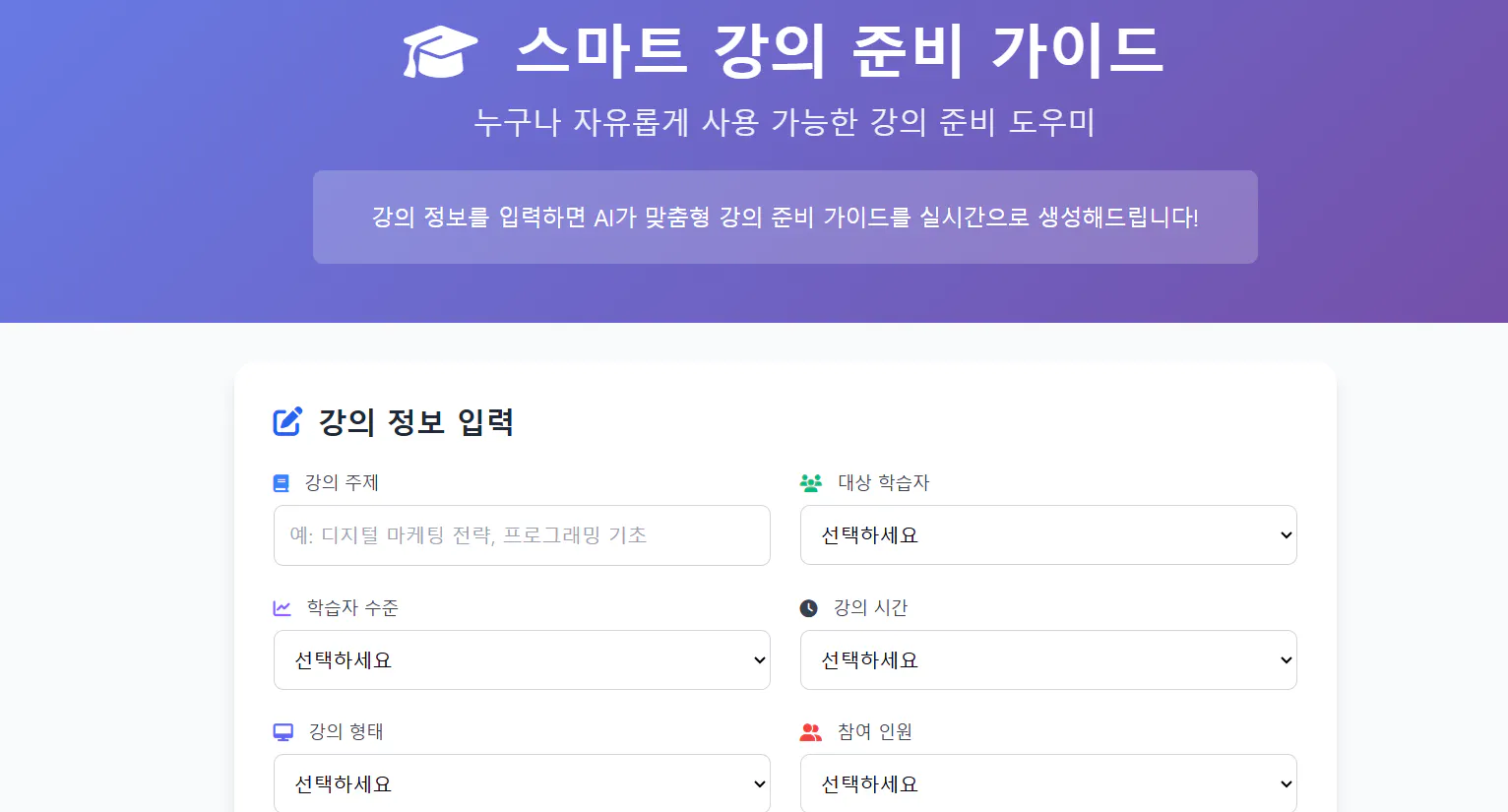Open the 대상 학습자 dropdown
This screenshot has height=812, width=1508.
pos(1048,534)
